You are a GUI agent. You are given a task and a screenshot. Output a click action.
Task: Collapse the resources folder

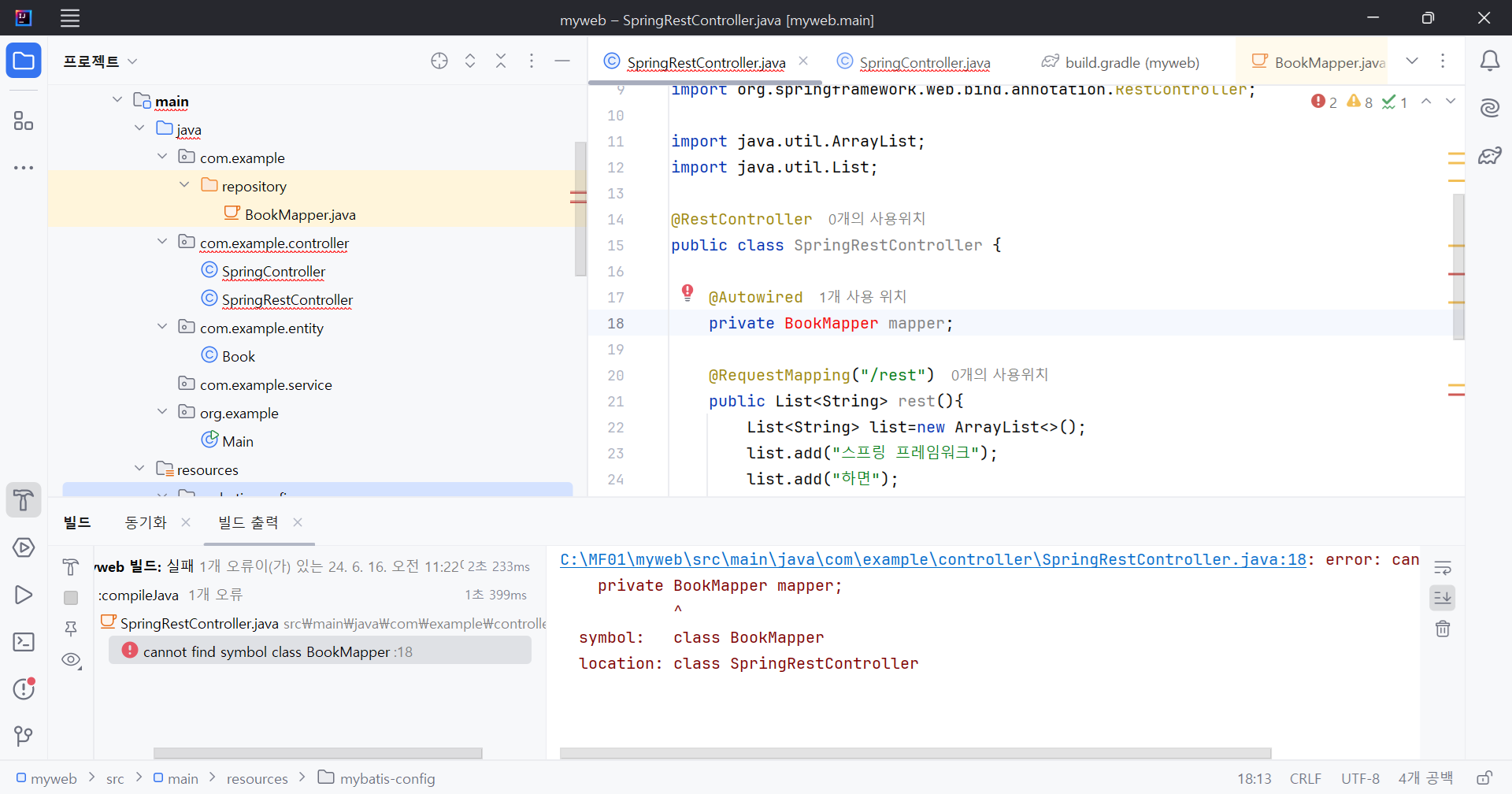(139, 469)
